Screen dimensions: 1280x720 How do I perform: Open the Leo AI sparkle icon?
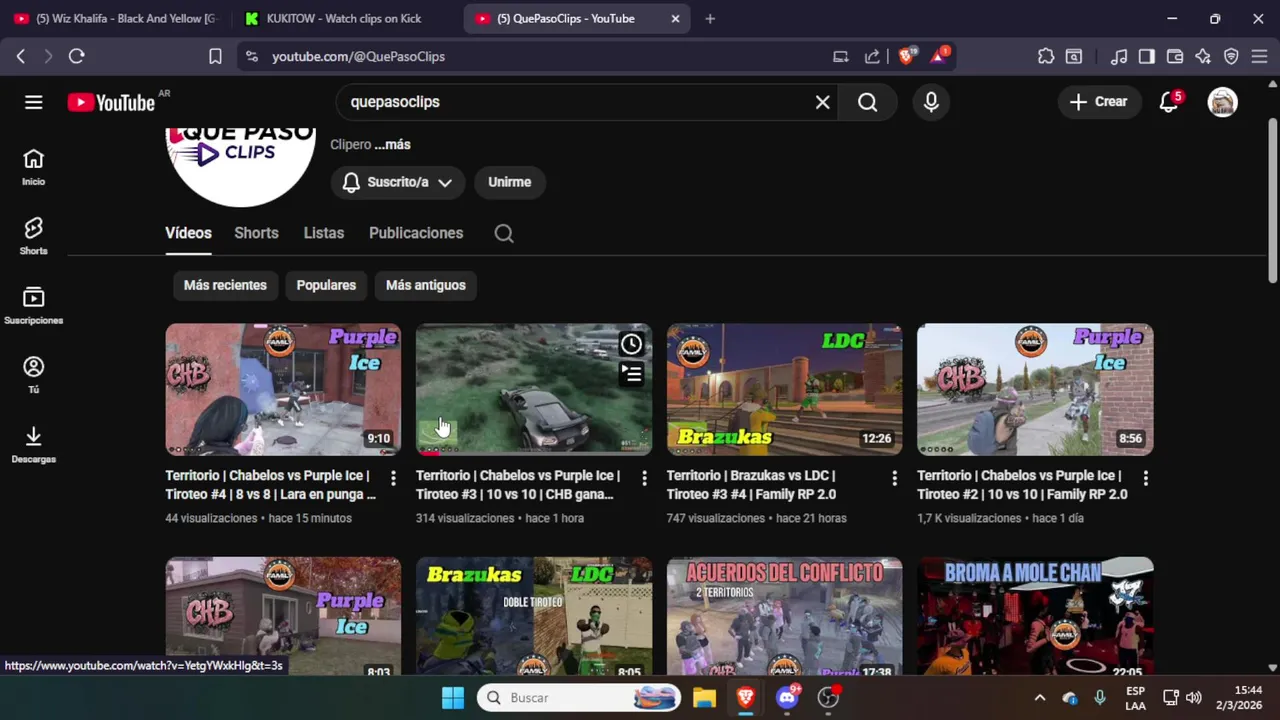tap(1203, 57)
